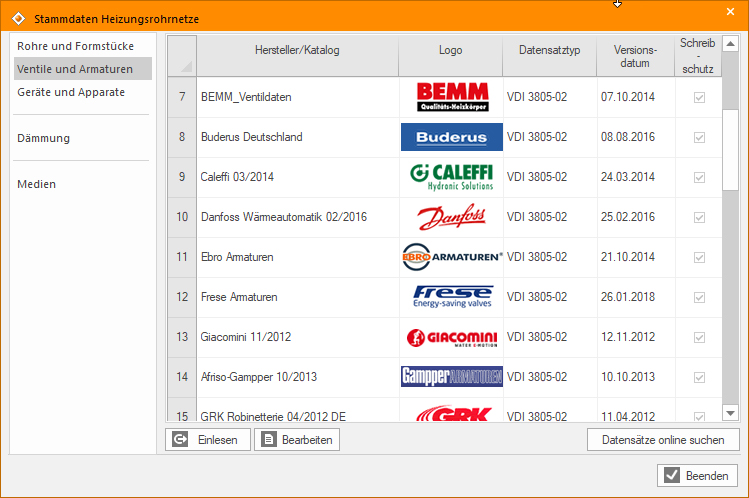Click the Buderus logo image
The width and height of the screenshot is (749, 498).
point(452,137)
